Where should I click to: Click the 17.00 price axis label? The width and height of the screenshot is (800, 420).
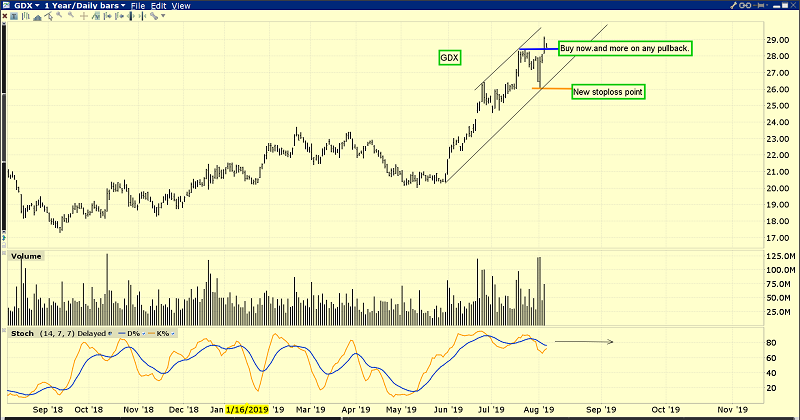(x=778, y=238)
